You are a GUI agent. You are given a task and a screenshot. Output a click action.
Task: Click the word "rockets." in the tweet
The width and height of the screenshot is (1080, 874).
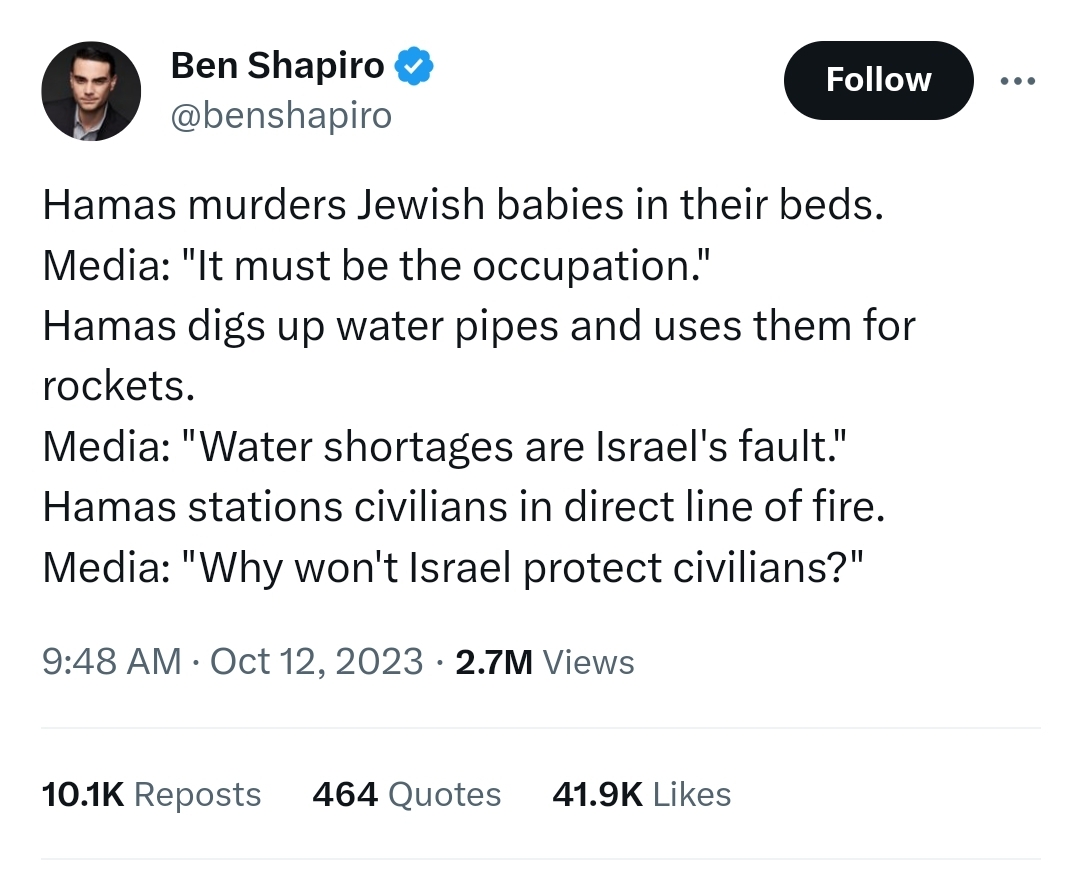(117, 387)
